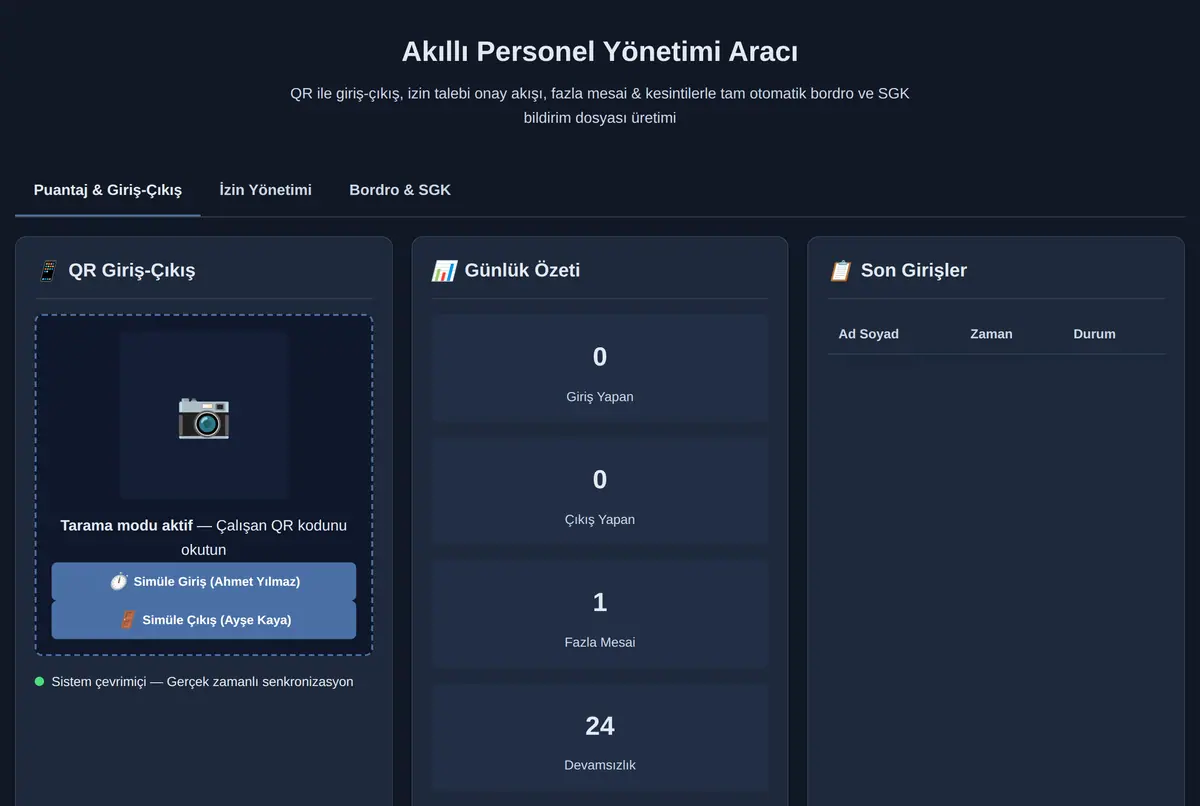Screen dimensions: 1200x806
Task: Click the Tarama modu aktif text
Action: pos(126,525)
